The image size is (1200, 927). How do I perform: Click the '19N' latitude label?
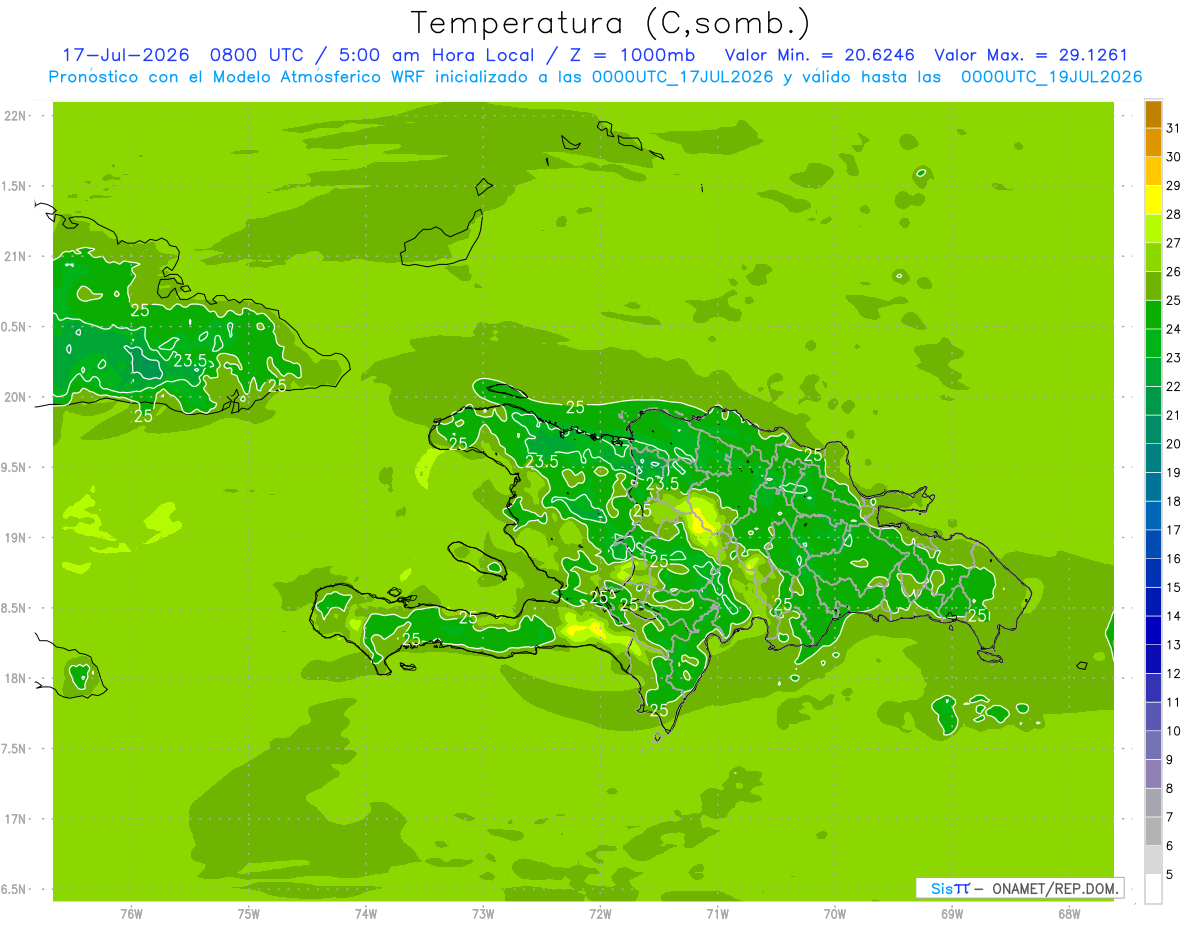coord(14,538)
